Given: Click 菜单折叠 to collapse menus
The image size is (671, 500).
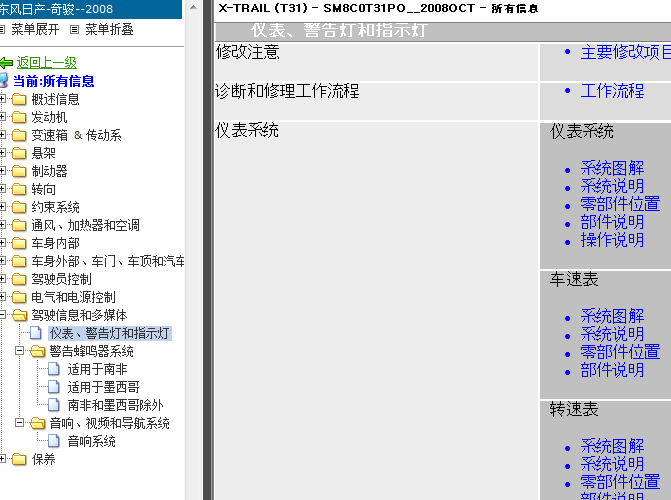Looking at the screenshot, I should pos(108,29).
